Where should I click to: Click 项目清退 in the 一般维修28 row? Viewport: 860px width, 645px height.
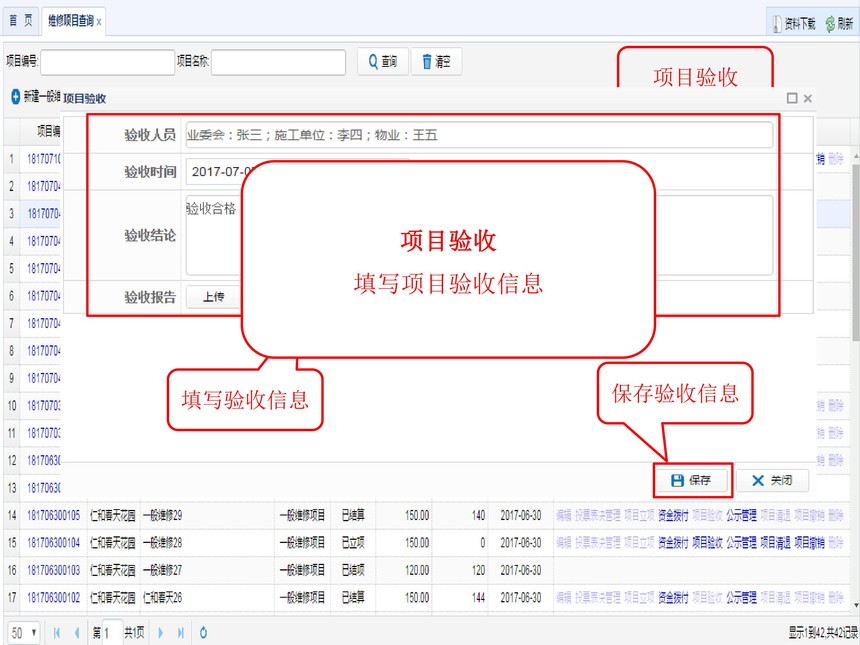pos(775,543)
